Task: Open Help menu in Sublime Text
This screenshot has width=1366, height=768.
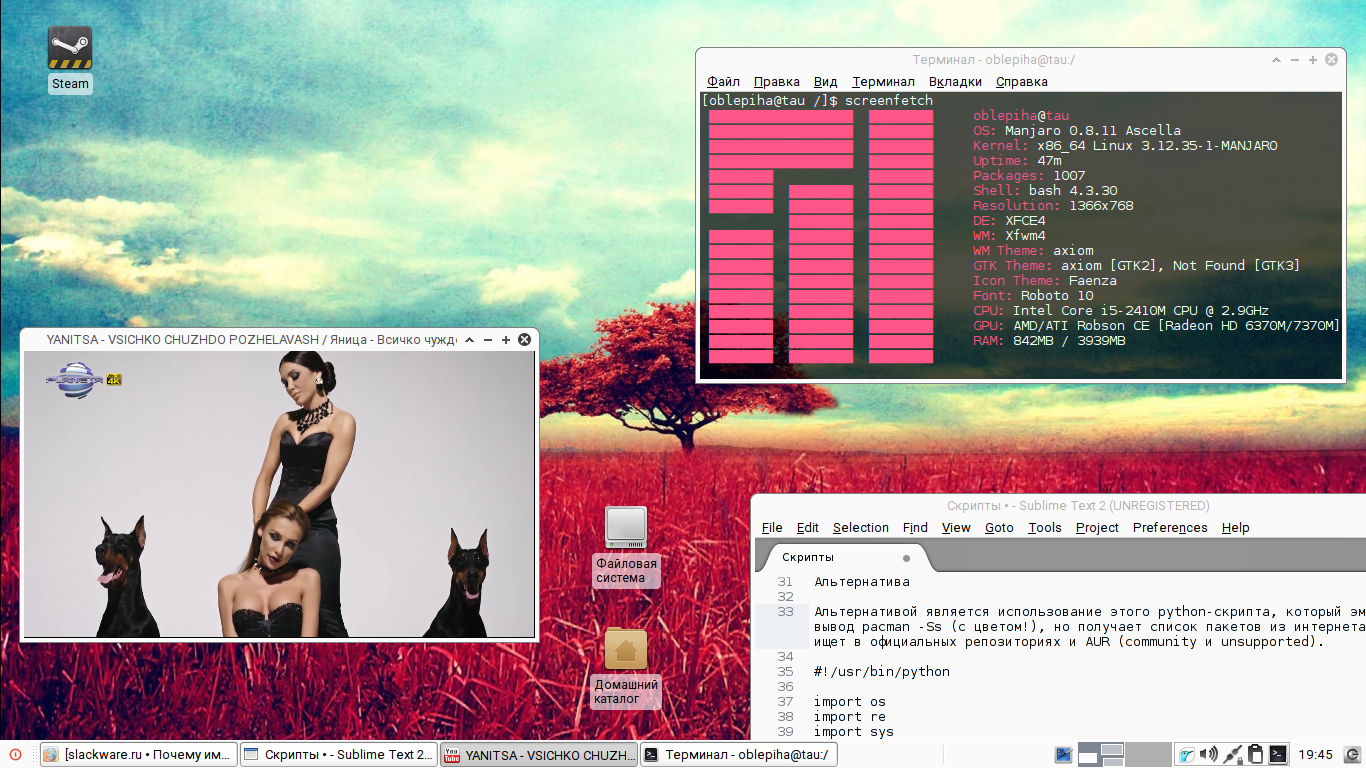Action: pos(1235,528)
